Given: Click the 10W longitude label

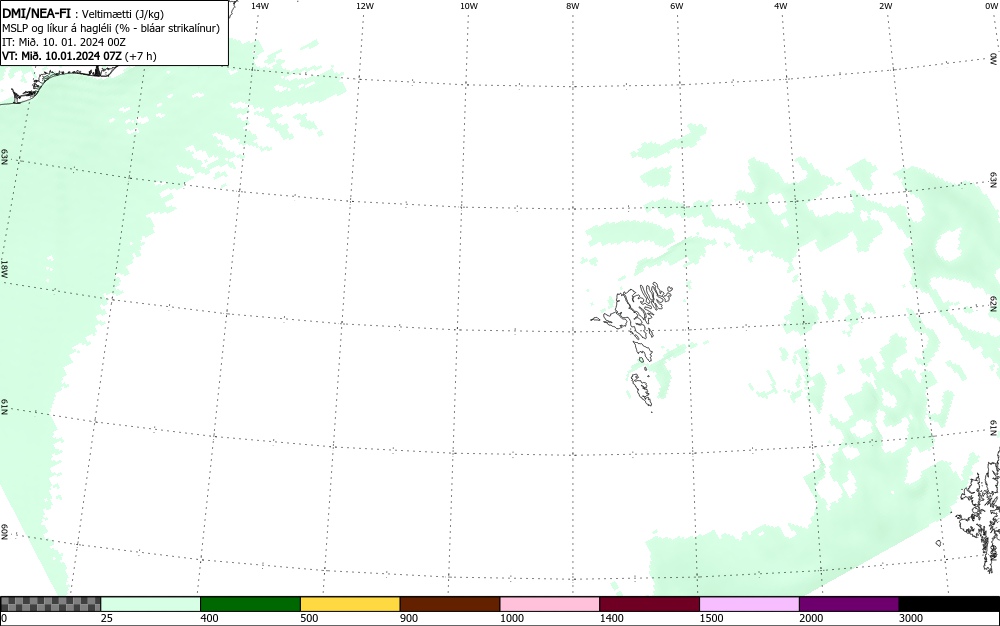Looking at the screenshot, I should [469, 6].
